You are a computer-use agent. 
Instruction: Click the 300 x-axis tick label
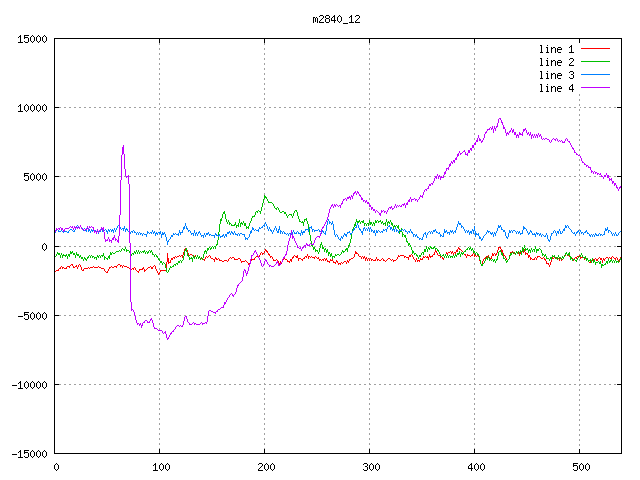click(x=370, y=467)
